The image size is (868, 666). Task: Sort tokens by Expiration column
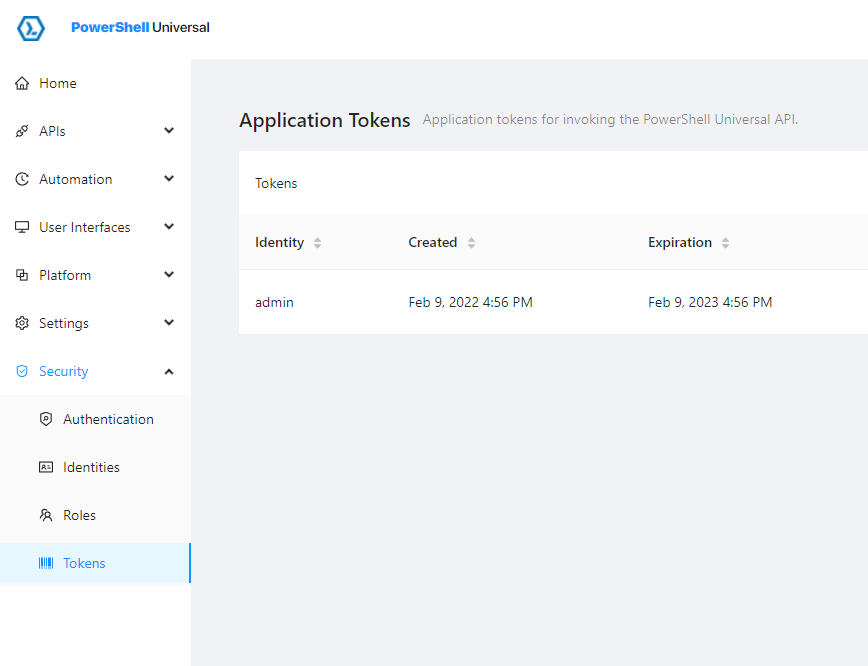(x=725, y=242)
